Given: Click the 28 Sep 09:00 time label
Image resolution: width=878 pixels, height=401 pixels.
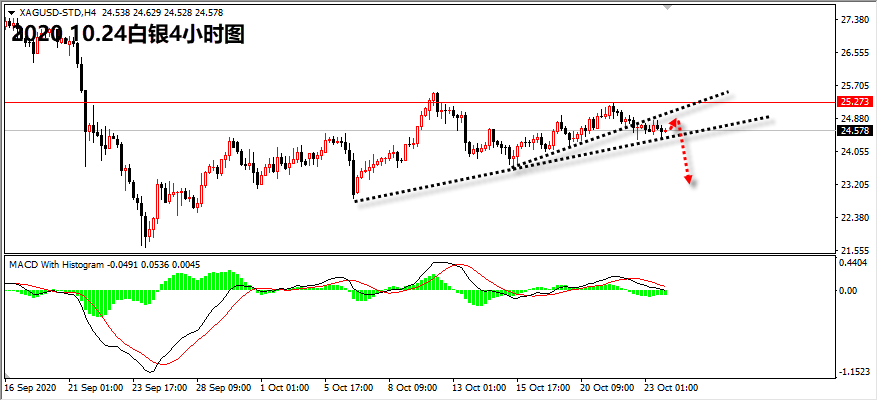Looking at the screenshot, I should (x=224, y=388).
